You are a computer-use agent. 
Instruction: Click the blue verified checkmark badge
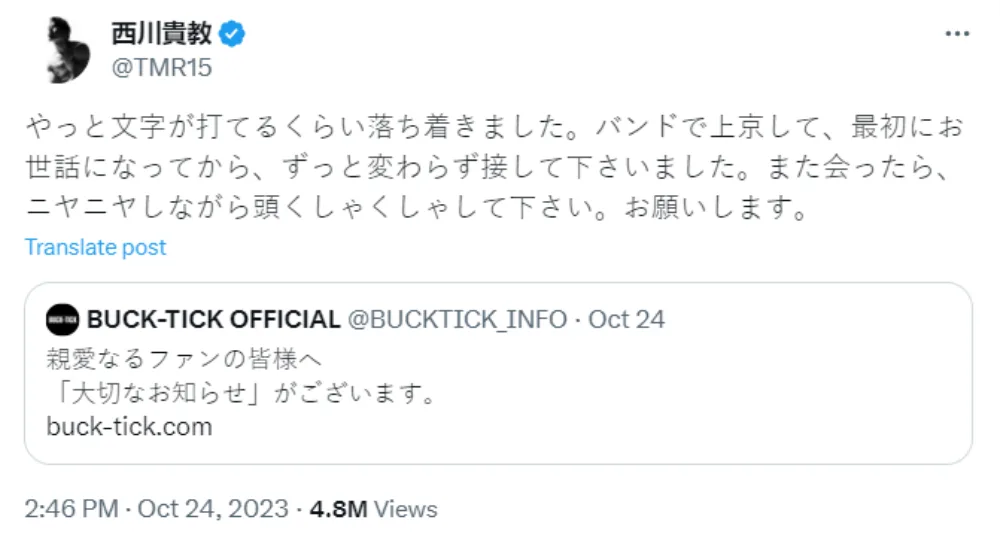(233, 34)
